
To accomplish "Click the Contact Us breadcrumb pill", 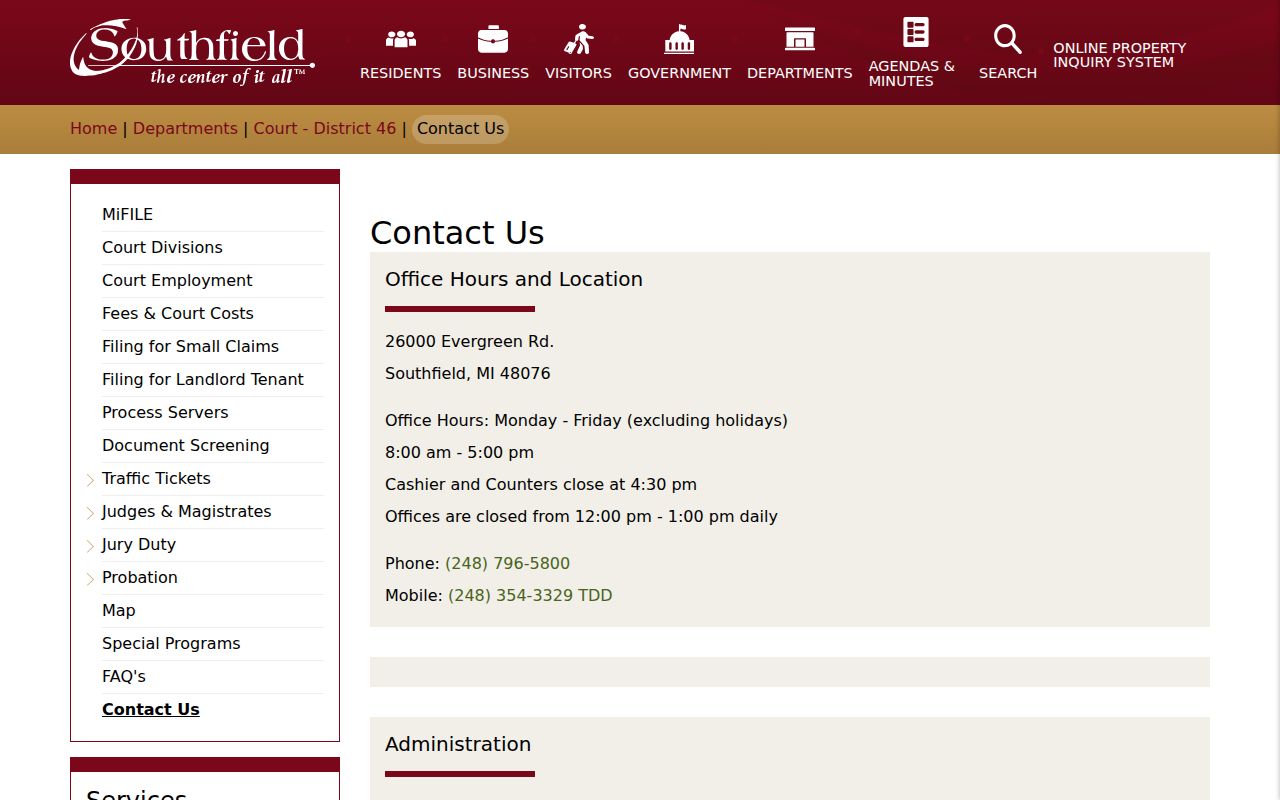I will [x=460, y=129].
